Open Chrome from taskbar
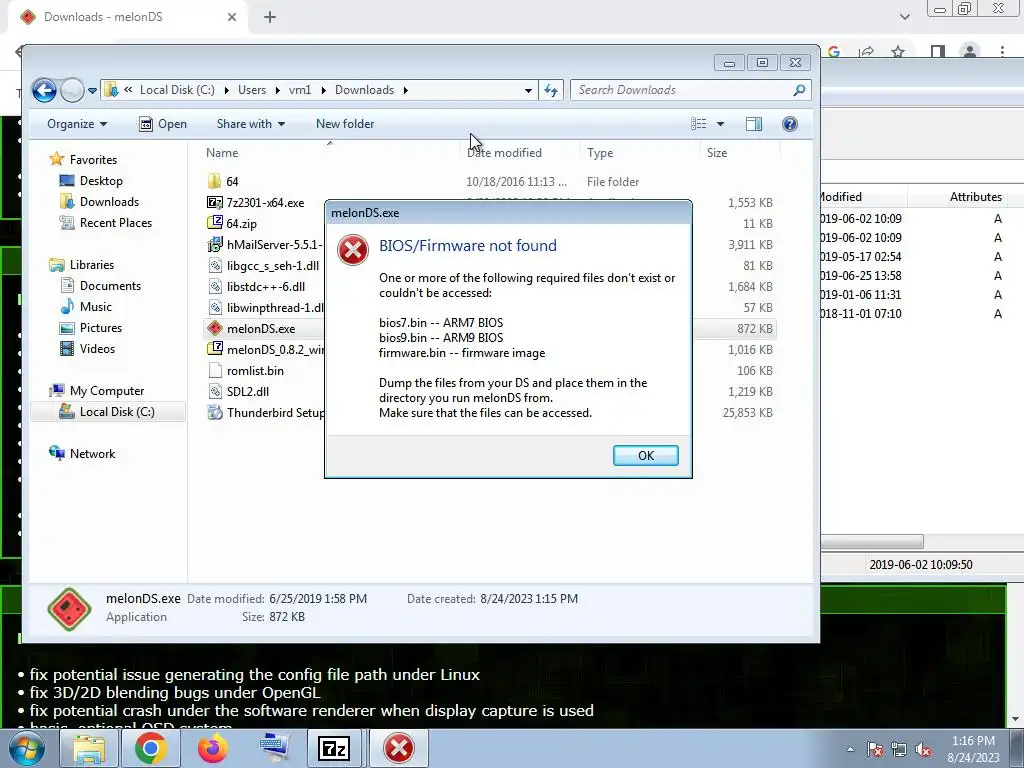The image size is (1024, 768). coord(150,748)
